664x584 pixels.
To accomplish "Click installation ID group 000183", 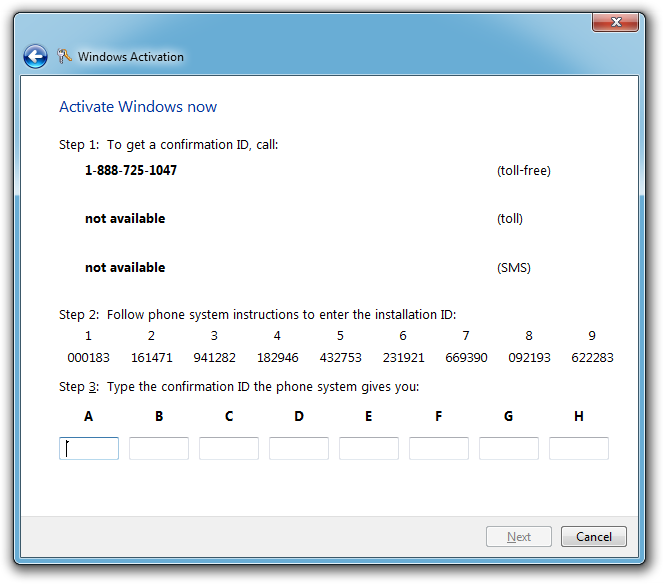I will [88, 357].
